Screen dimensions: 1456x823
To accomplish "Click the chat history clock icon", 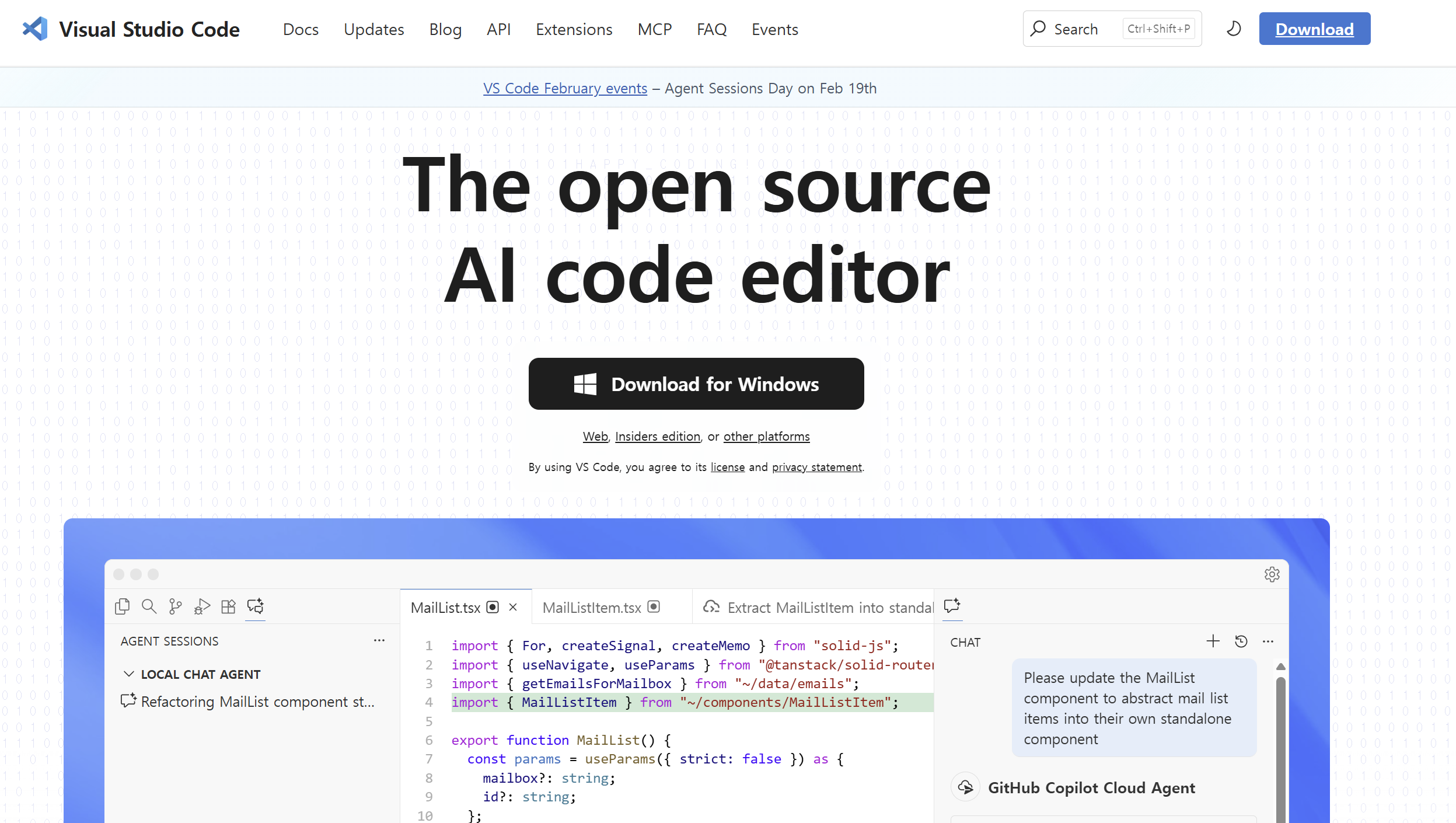I will (1241, 641).
